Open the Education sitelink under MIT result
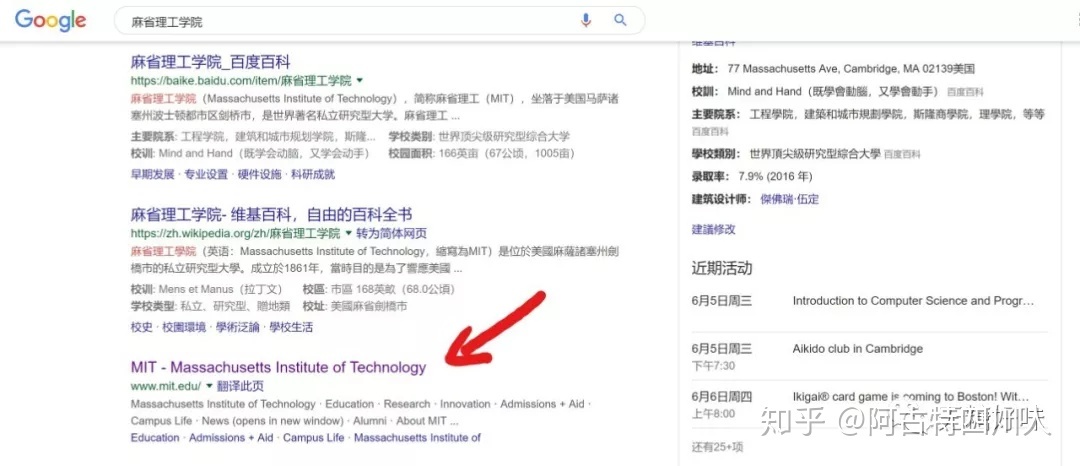Viewport: 1080px width, 466px height. pos(155,438)
